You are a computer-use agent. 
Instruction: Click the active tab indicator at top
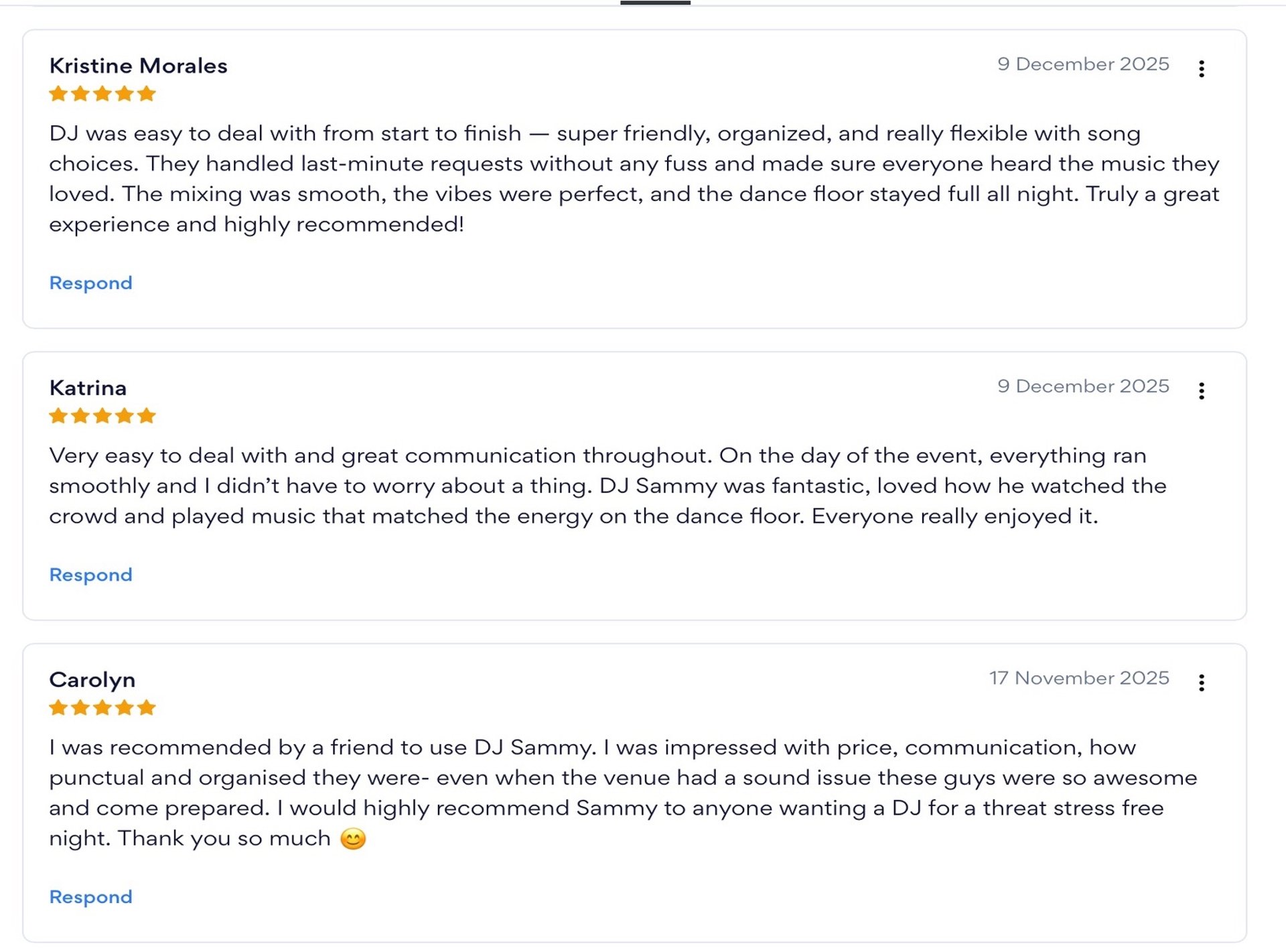[655, 3]
